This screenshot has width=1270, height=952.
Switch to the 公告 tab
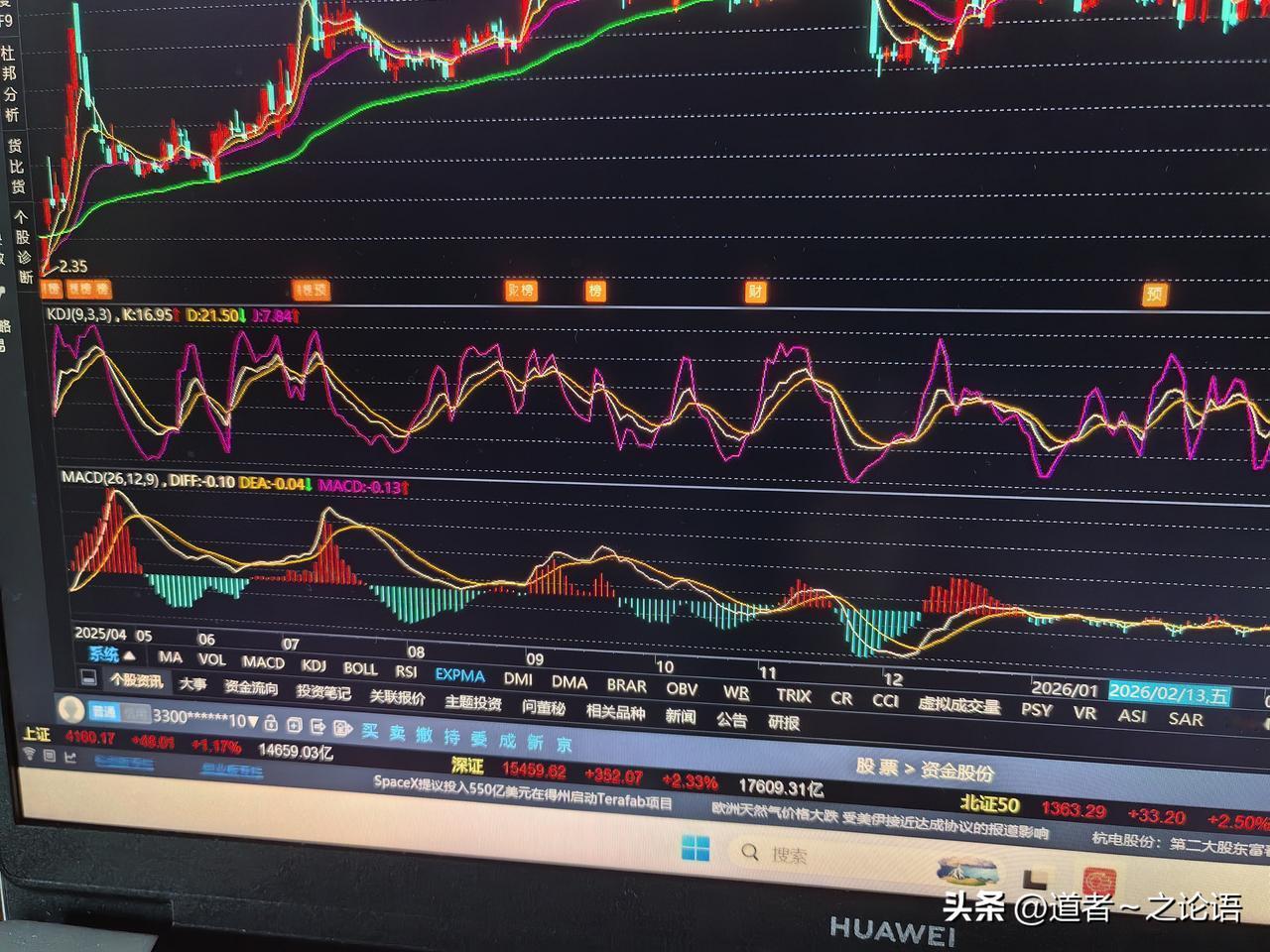(731, 719)
